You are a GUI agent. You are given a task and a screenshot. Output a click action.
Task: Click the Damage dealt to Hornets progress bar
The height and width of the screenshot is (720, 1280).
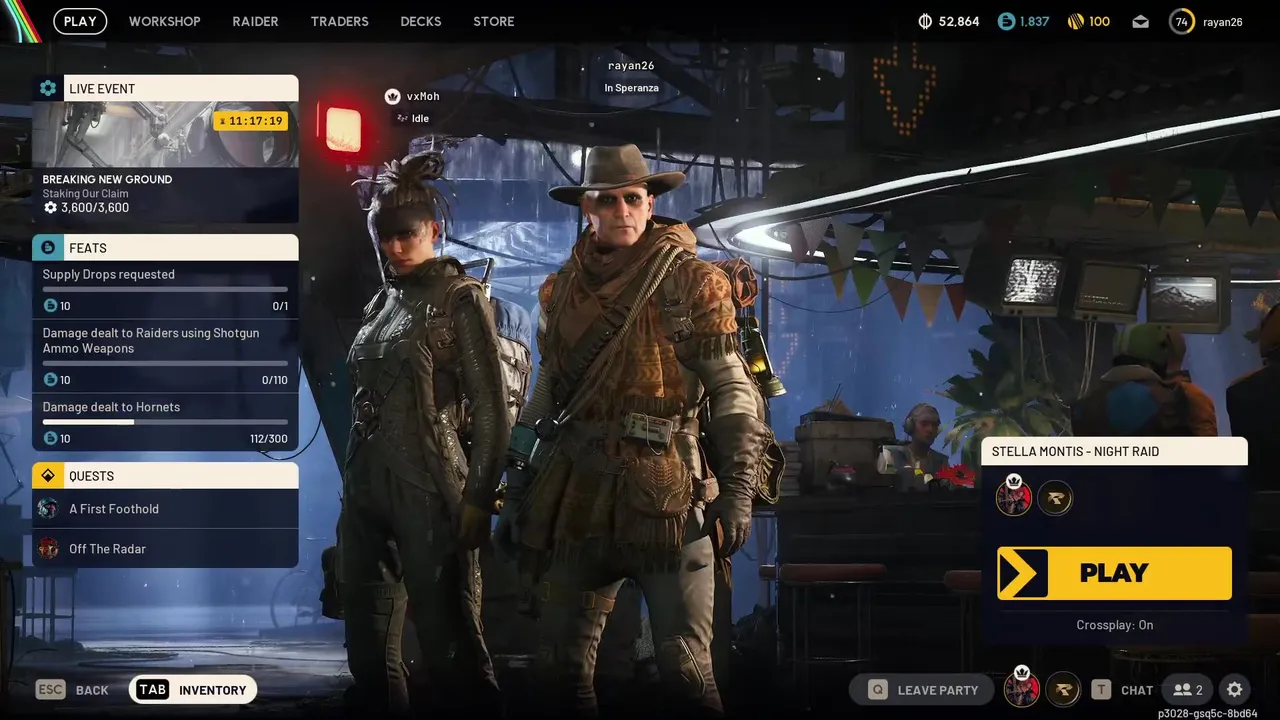(x=165, y=422)
